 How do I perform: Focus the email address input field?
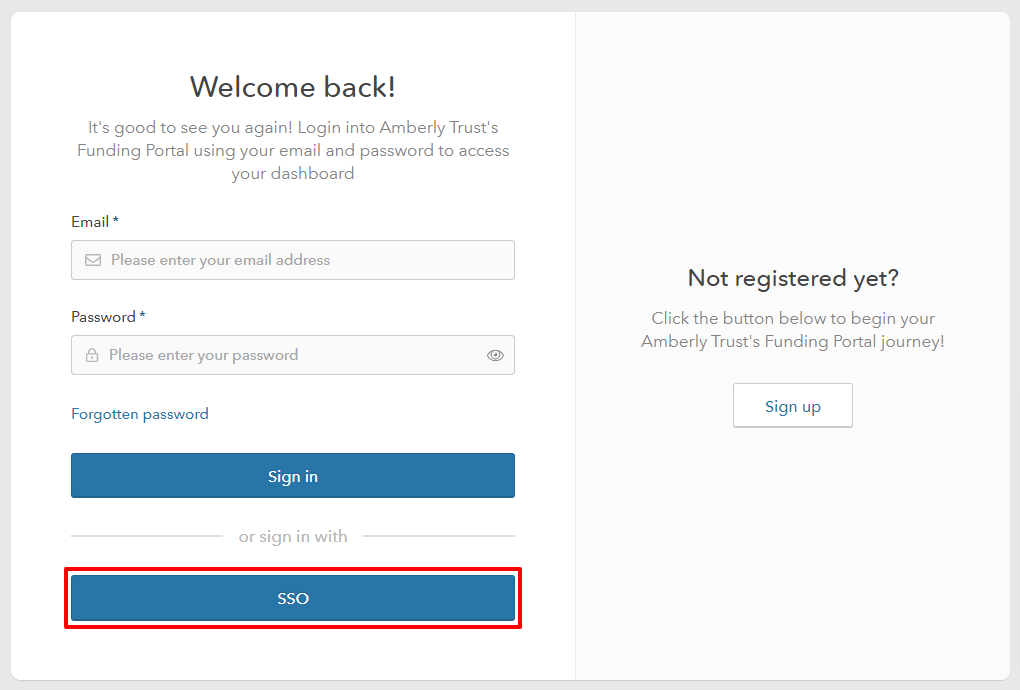[300, 260]
